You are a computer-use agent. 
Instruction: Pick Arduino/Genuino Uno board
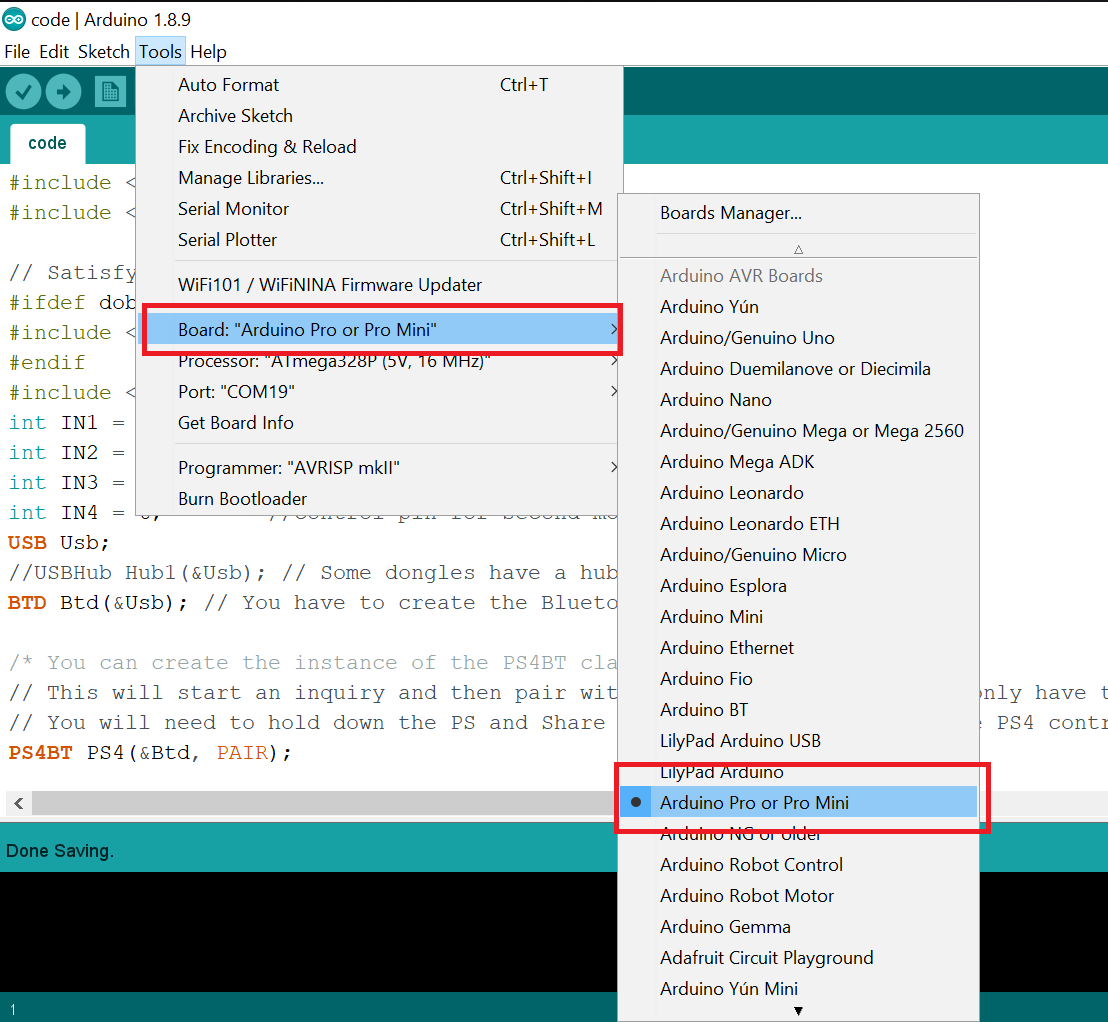click(x=798, y=338)
